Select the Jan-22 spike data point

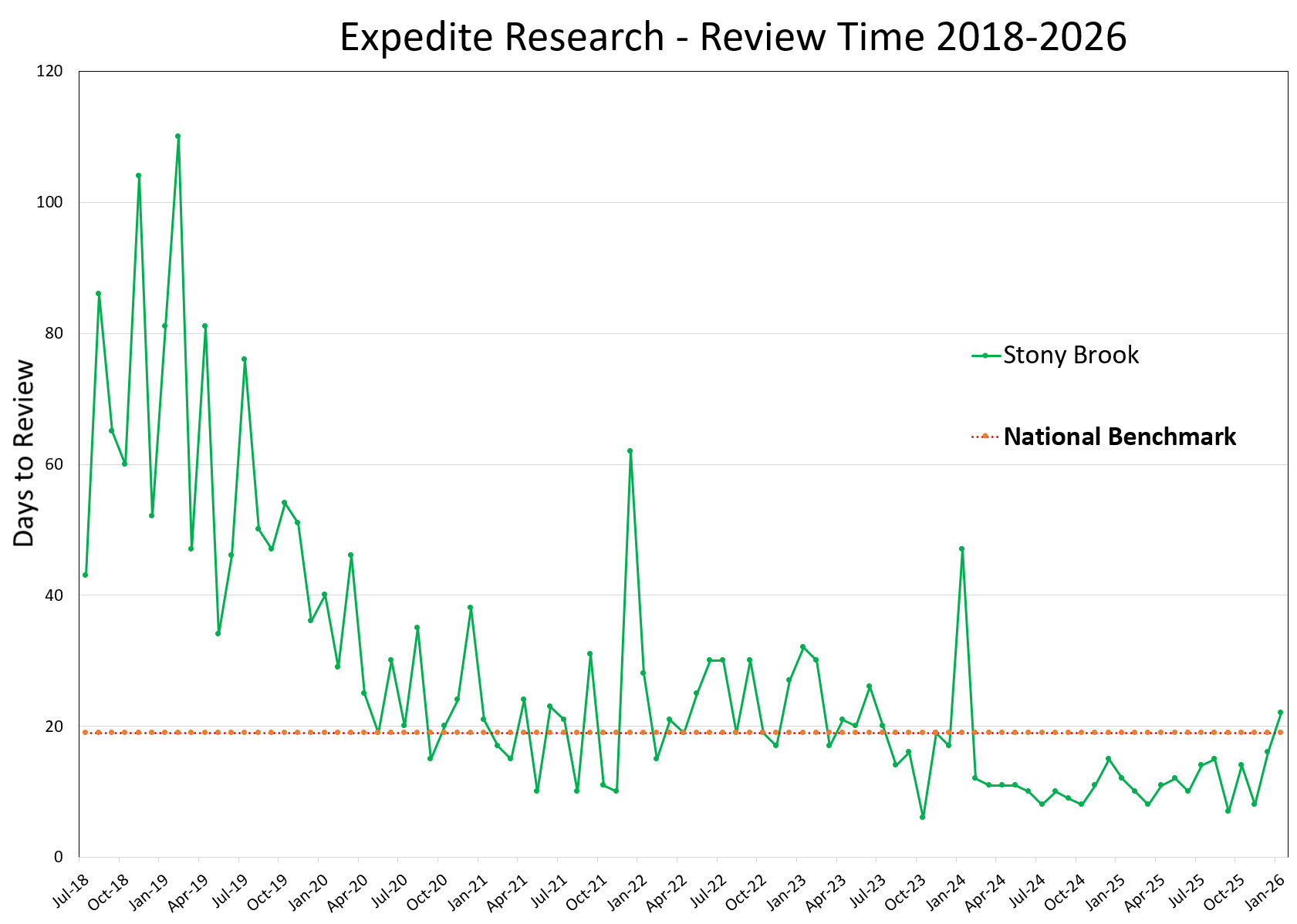tap(630, 450)
